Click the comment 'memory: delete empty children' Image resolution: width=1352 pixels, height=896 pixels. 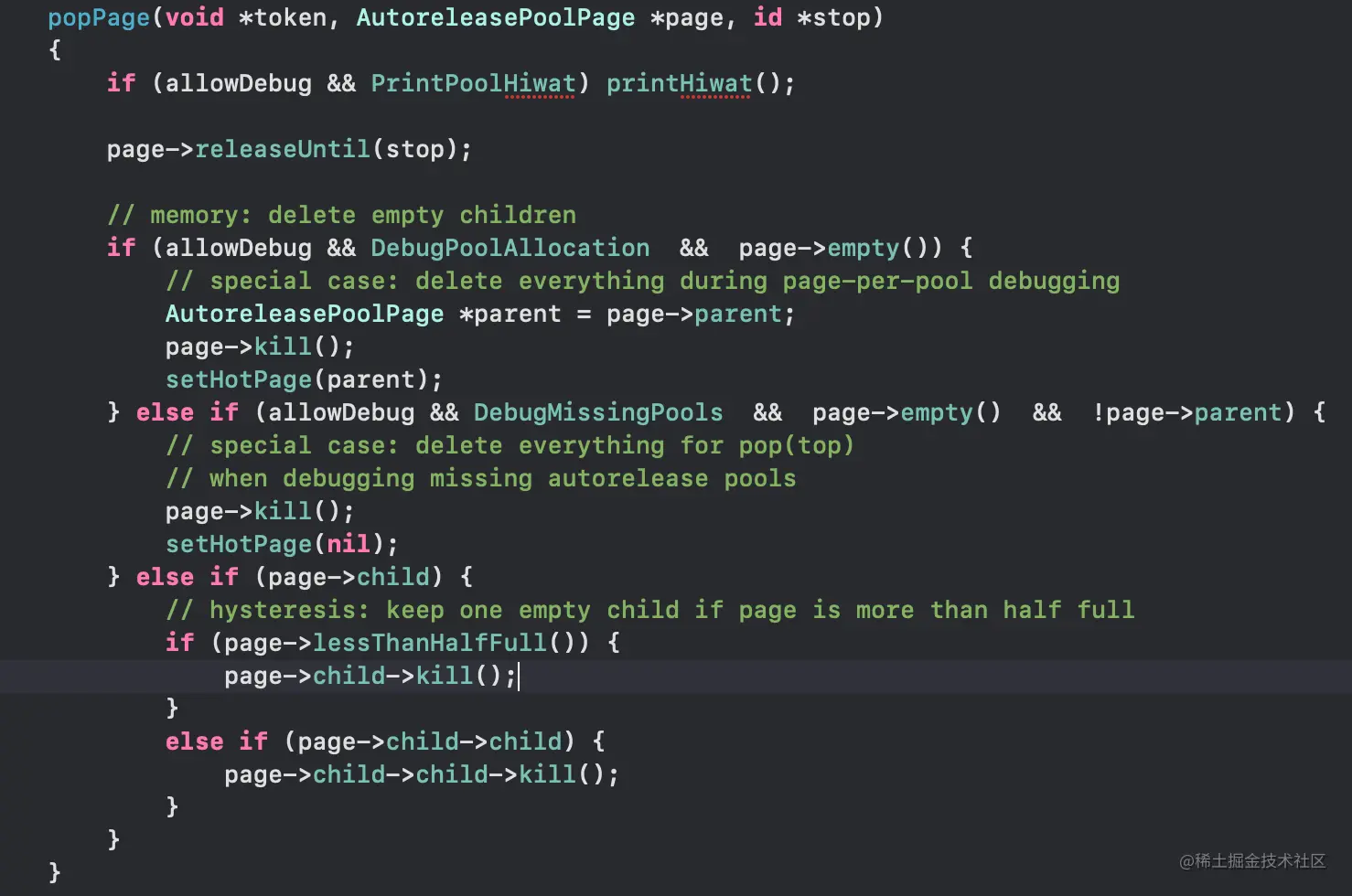342,215
